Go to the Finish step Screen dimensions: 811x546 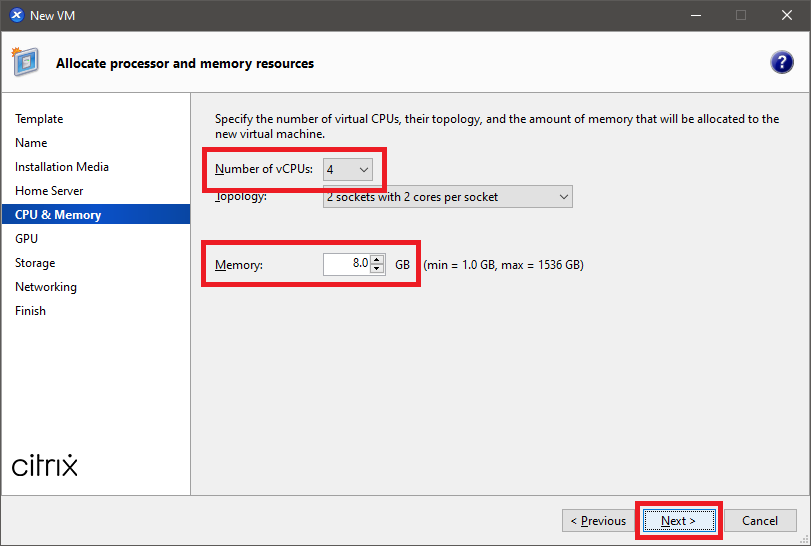pos(30,311)
